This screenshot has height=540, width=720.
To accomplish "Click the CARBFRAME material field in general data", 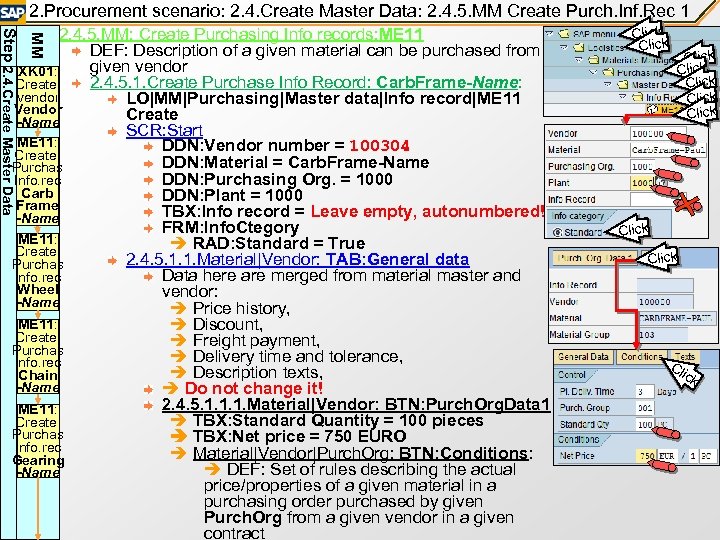I will click(676, 318).
